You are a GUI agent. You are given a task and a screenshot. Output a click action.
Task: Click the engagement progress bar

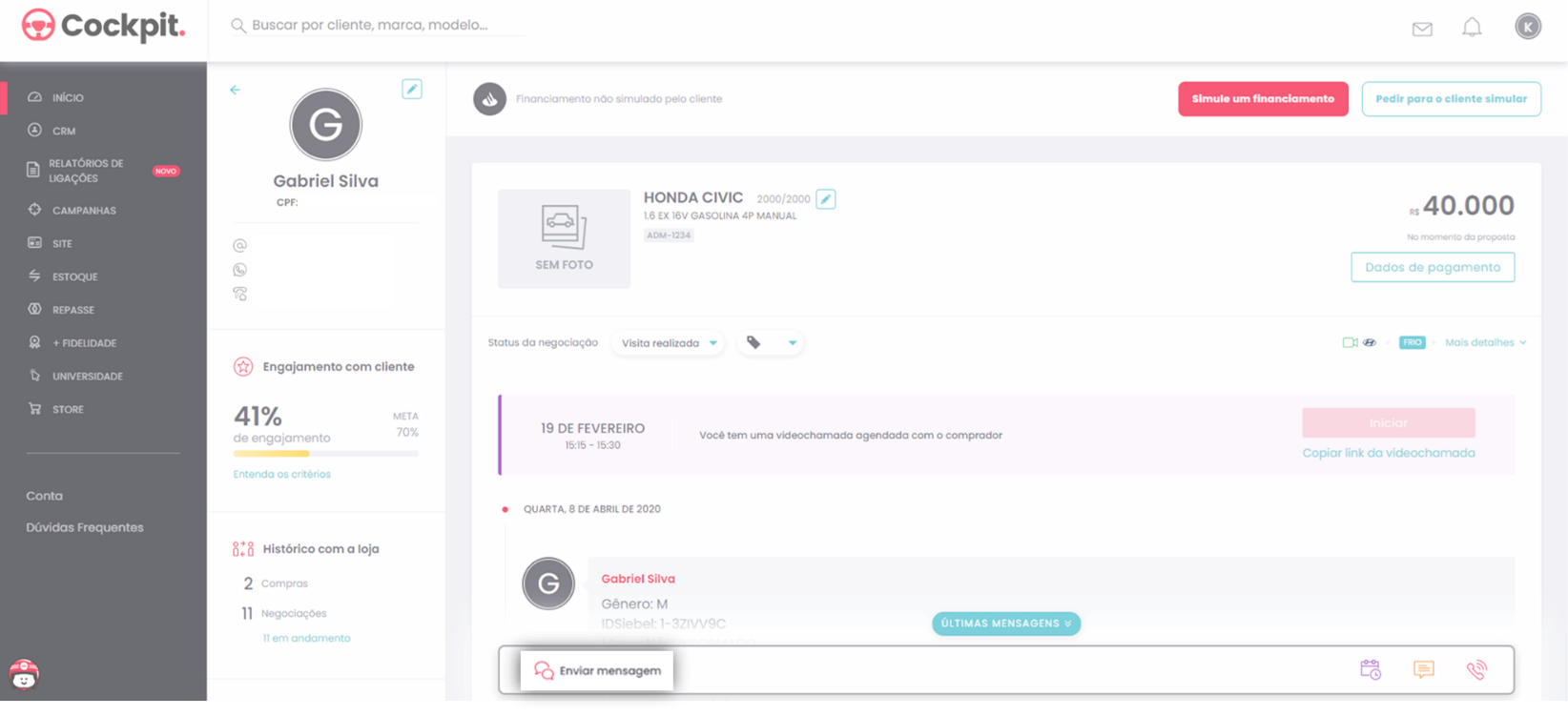tap(326, 454)
